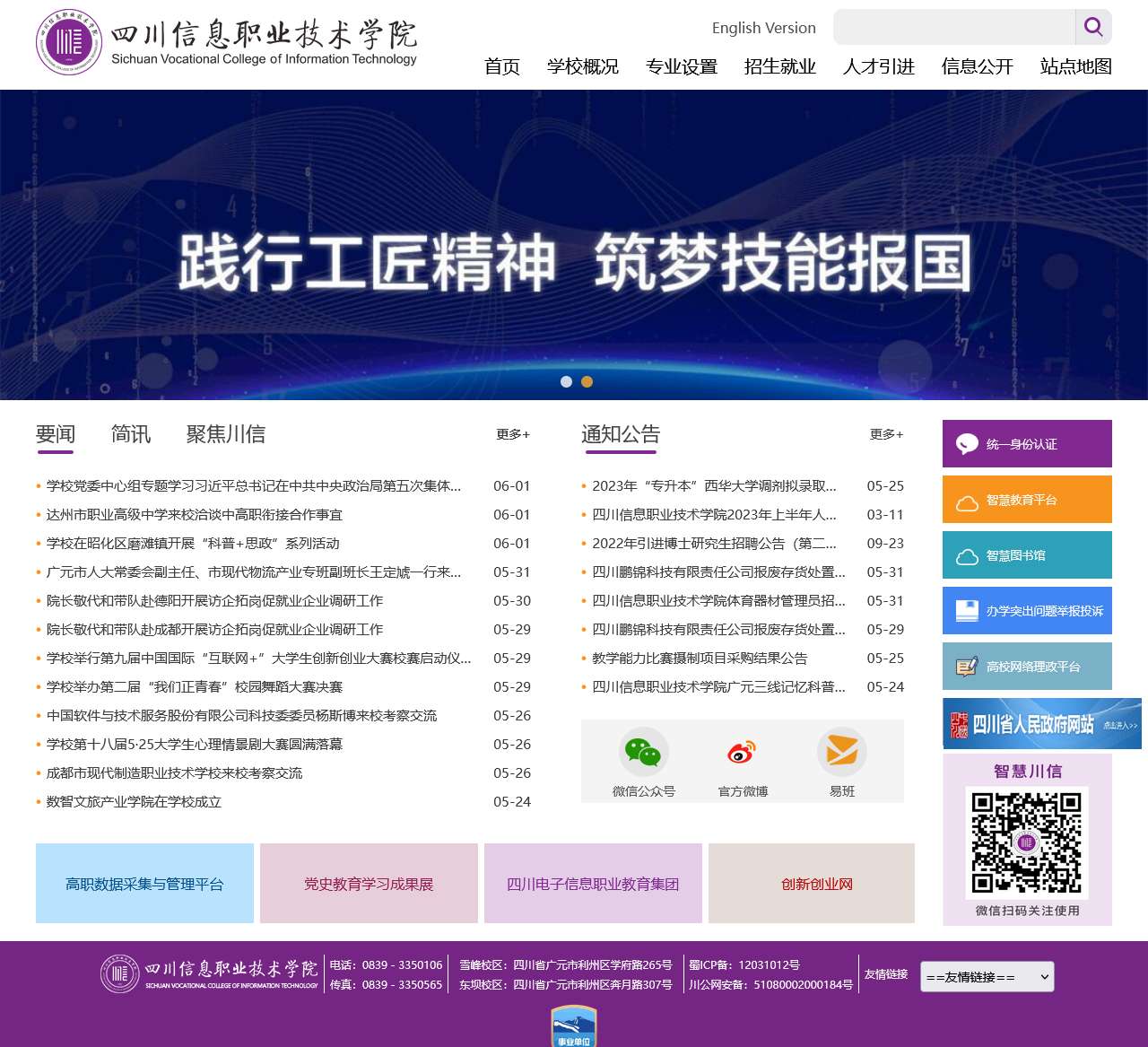
Task: Click inside the search input box
Action: pos(953,28)
